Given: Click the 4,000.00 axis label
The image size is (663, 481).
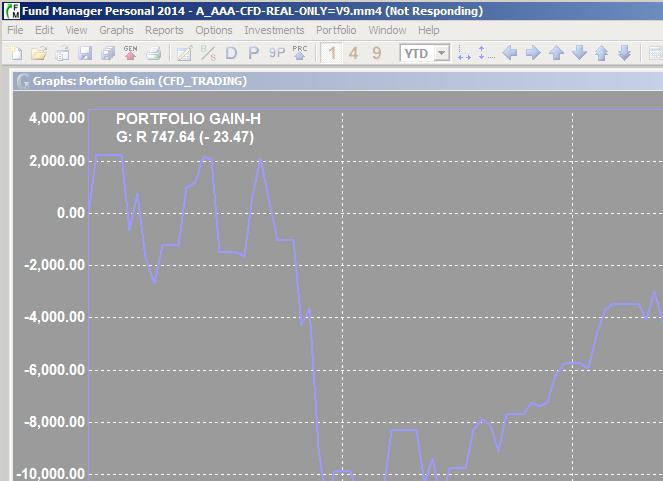Looking at the screenshot, I should [57, 118].
